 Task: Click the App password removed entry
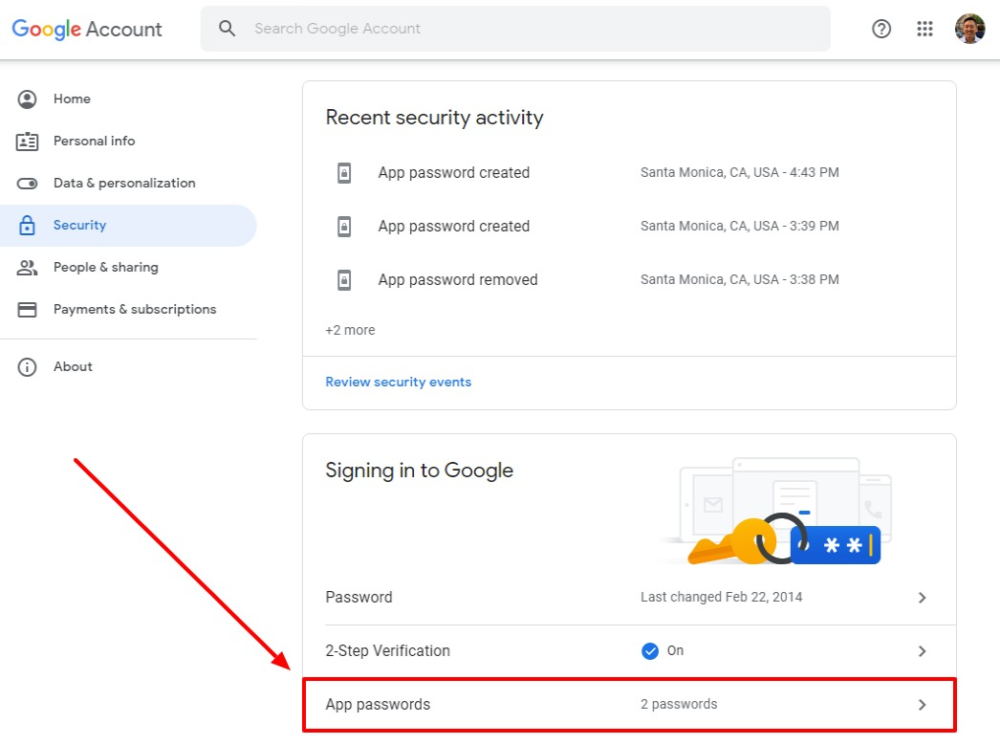[457, 280]
